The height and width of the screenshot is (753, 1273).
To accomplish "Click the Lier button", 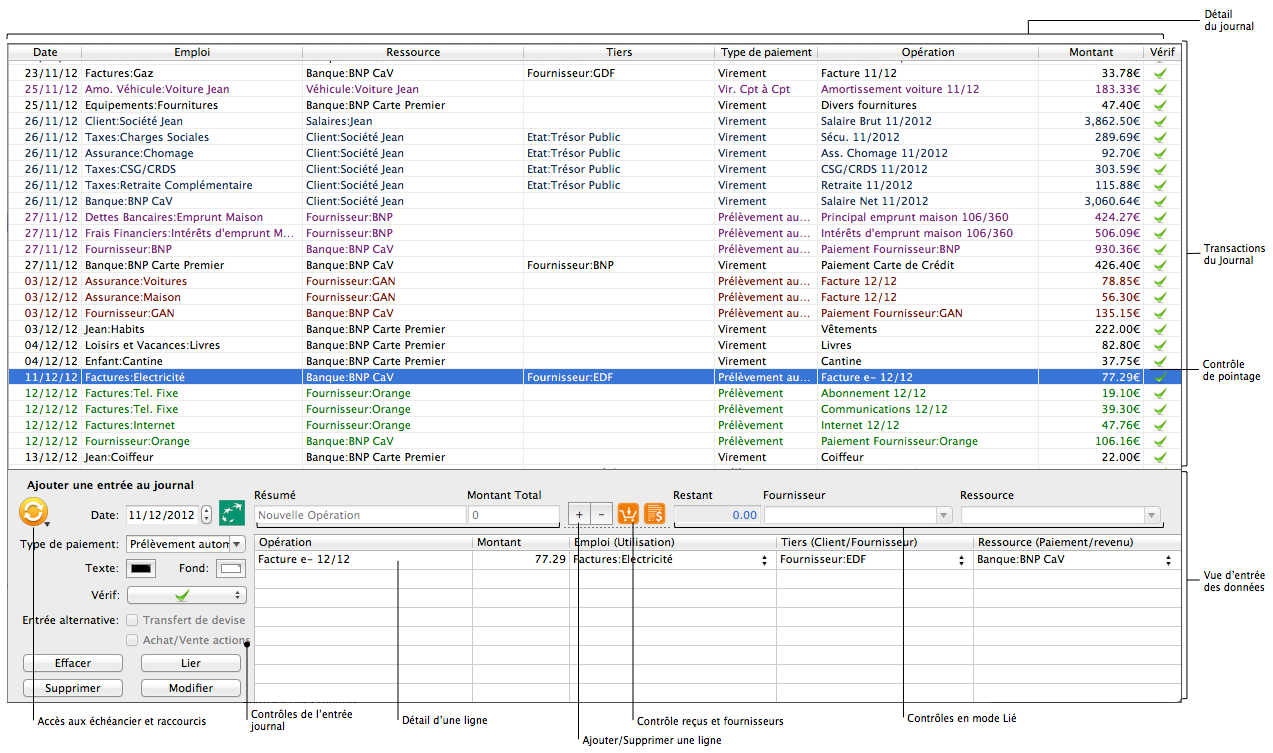I will click(191, 663).
